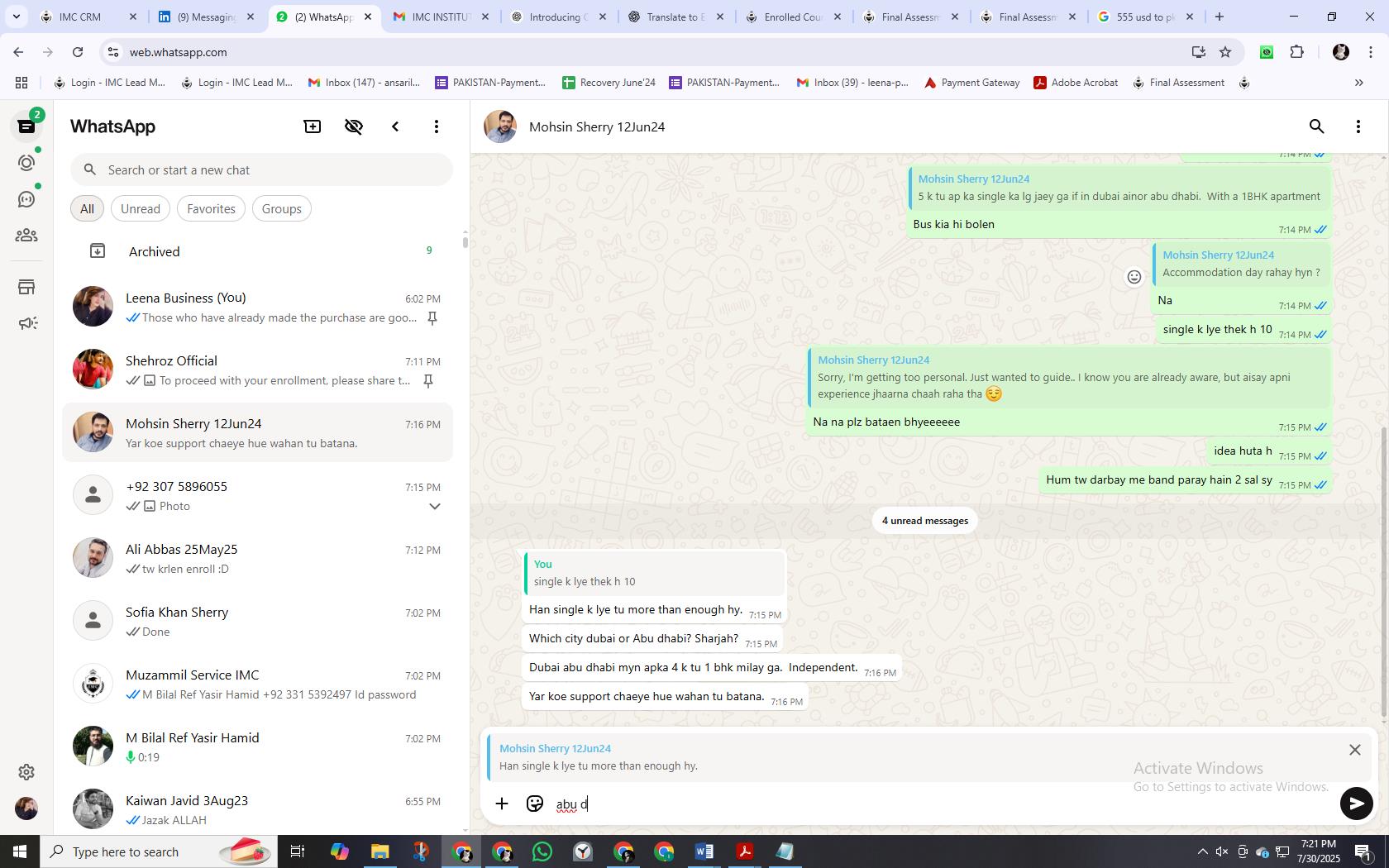Open WhatsApp app from the taskbar

click(x=542, y=851)
